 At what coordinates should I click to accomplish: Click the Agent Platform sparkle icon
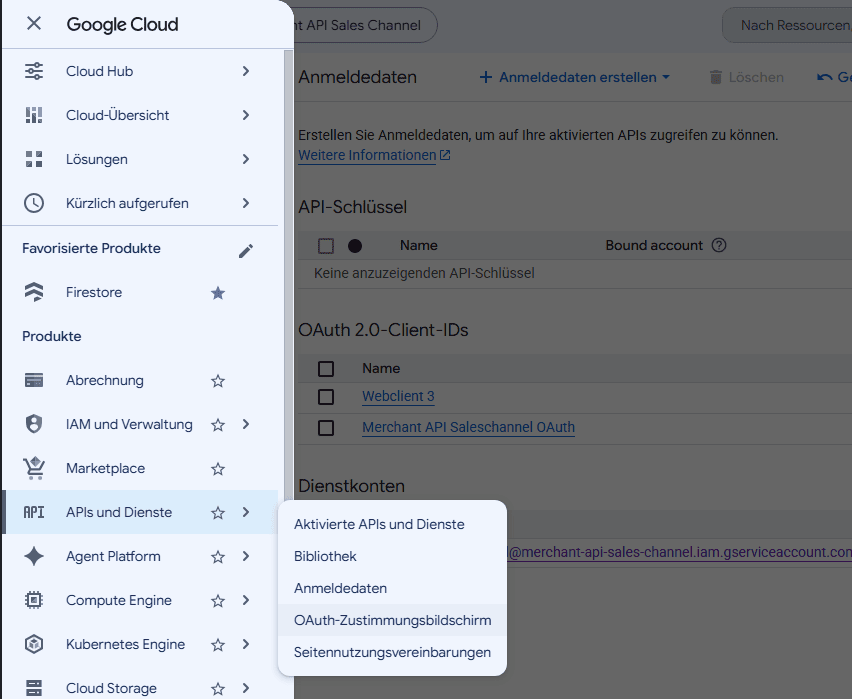(x=34, y=557)
